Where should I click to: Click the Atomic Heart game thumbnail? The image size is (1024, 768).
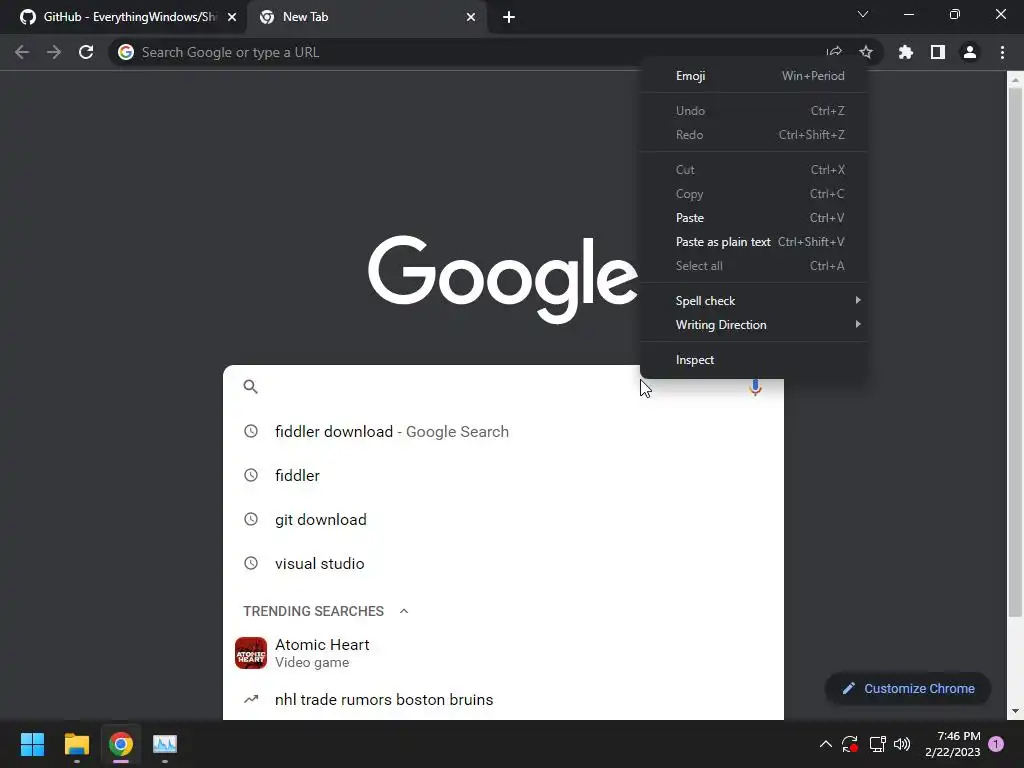(251, 653)
